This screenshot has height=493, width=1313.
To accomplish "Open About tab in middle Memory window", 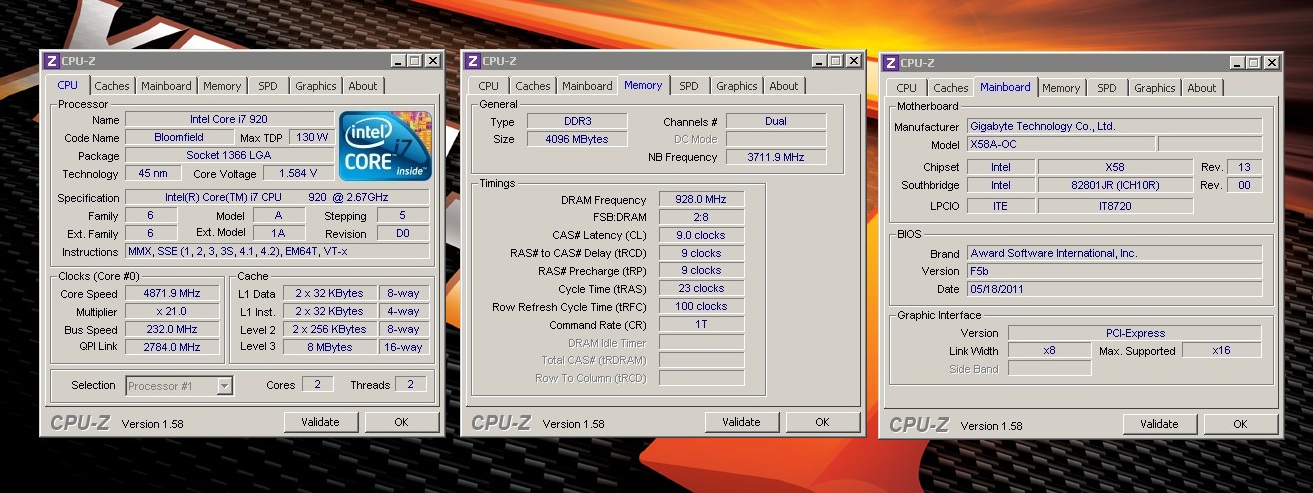I will 784,86.
